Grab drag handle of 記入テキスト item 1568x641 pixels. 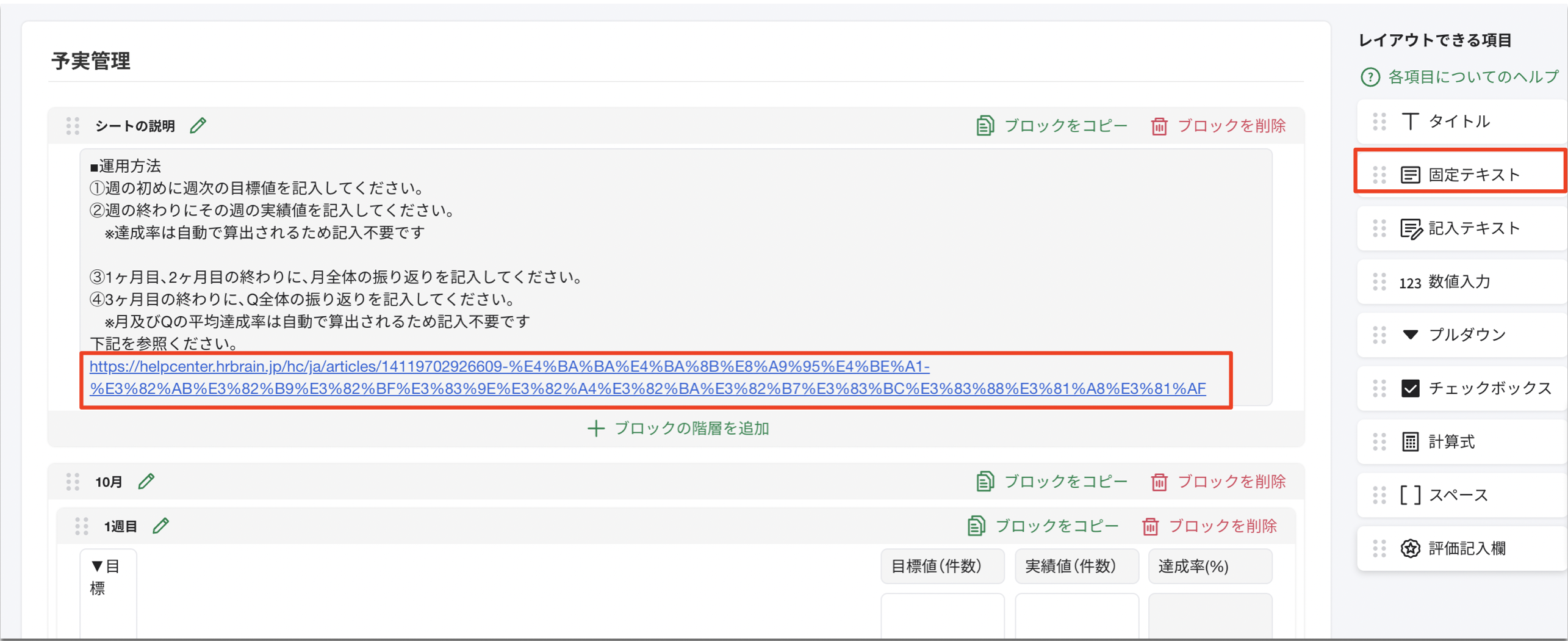tap(1379, 228)
